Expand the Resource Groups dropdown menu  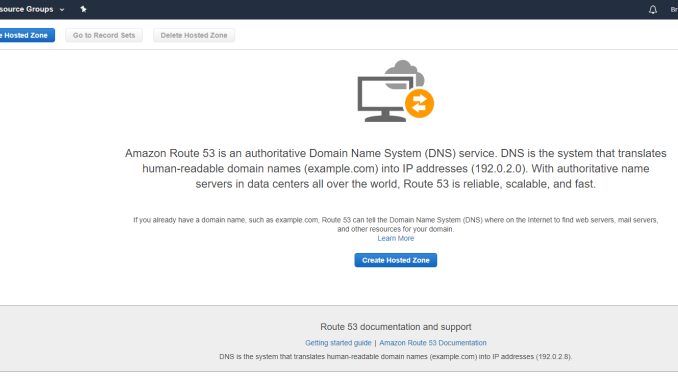[x=32, y=9]
